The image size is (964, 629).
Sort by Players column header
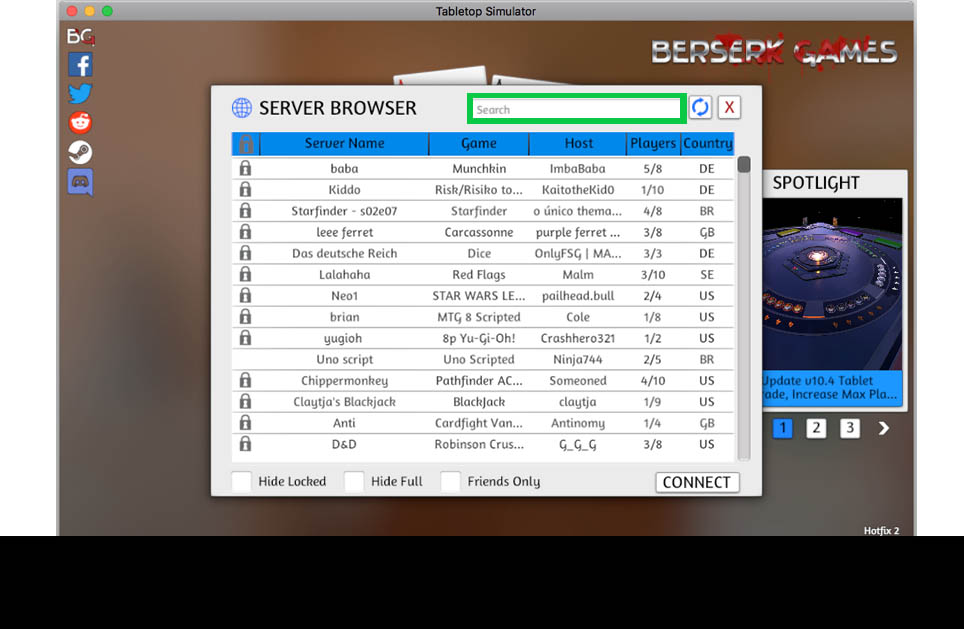pyautogui.click(x=653, y=144)
